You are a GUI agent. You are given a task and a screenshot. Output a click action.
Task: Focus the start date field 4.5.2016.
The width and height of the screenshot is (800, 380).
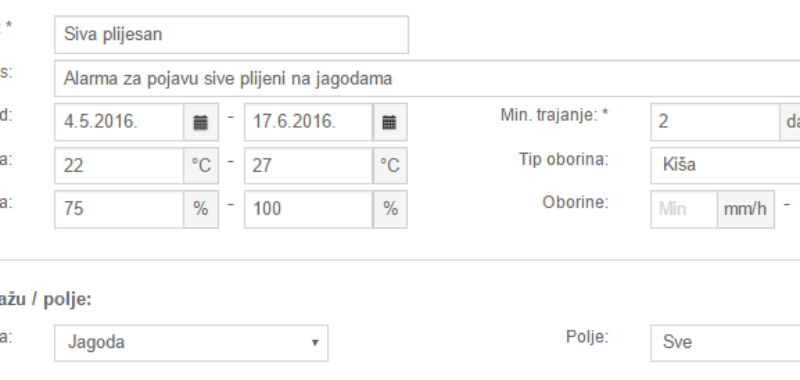pyautogui.click(x=119, y=122)
